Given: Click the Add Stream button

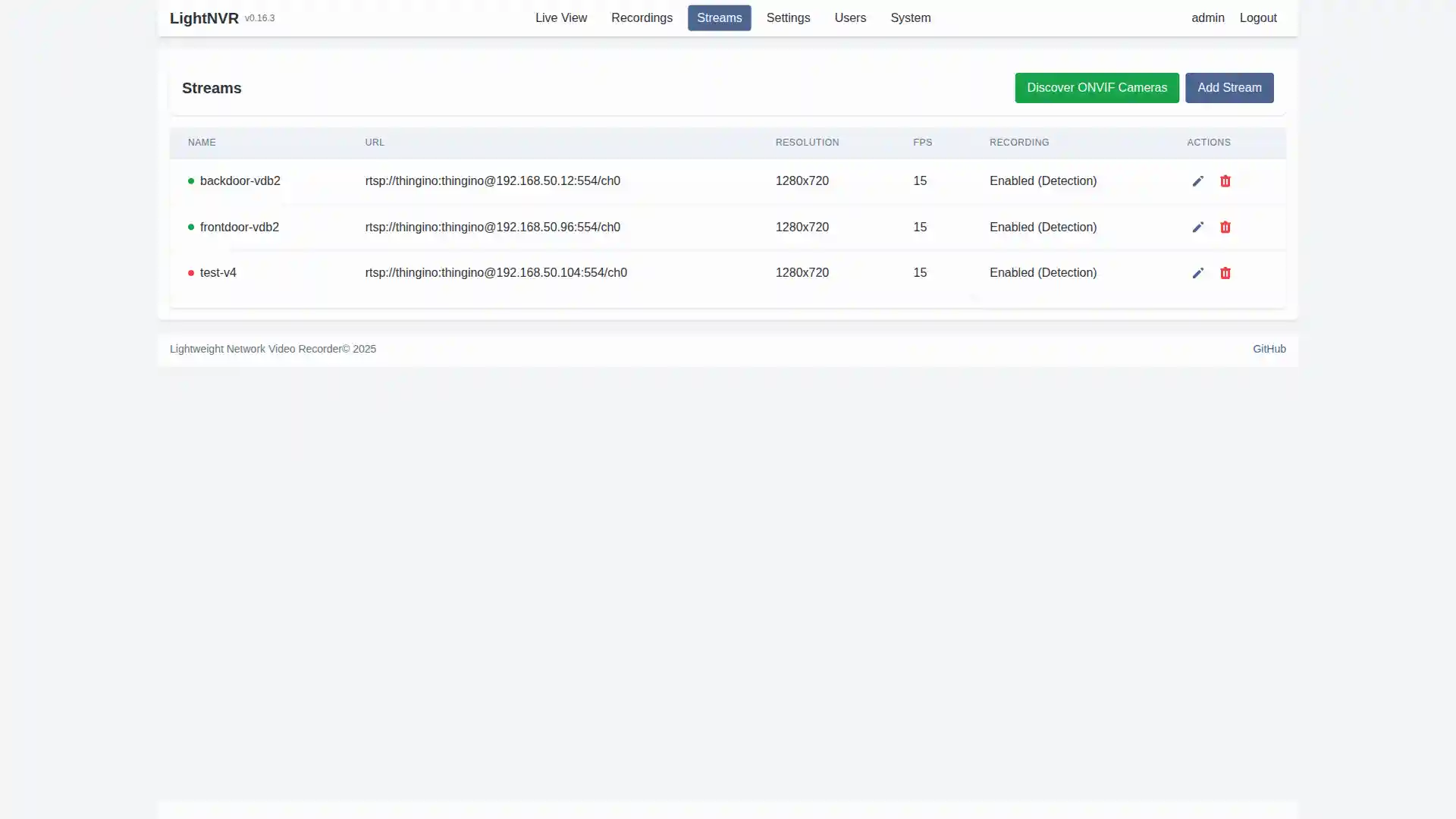Looking at the screenshot, I should click(1229, 87).
